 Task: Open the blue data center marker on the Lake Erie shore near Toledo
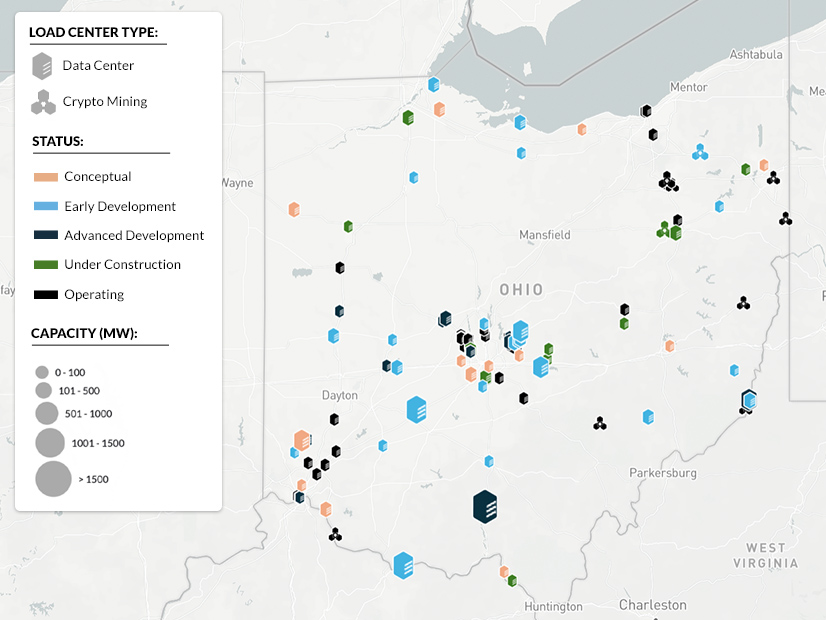click(x=434, y=84)
